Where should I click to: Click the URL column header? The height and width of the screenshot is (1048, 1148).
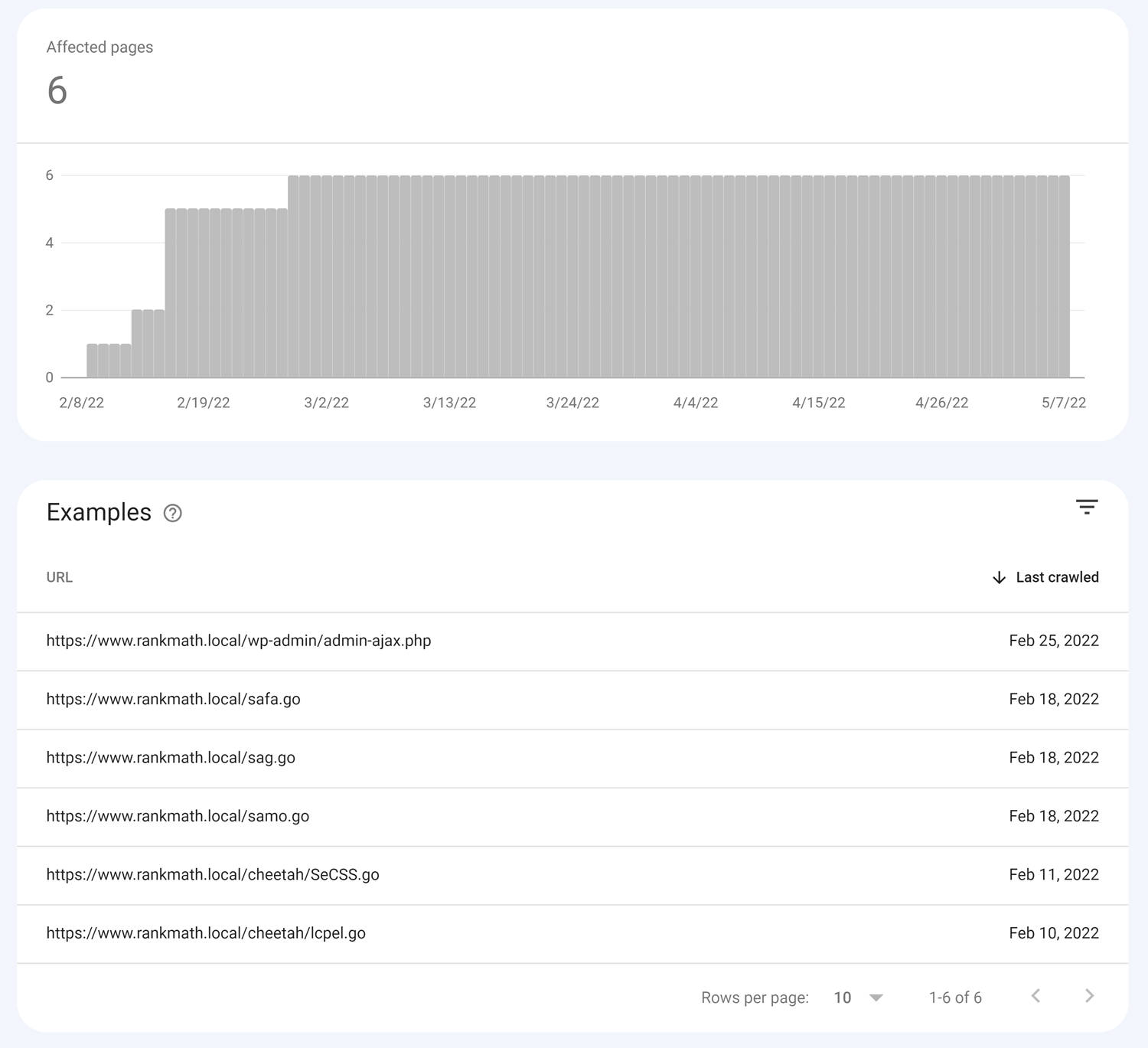(x=60, y=578)
